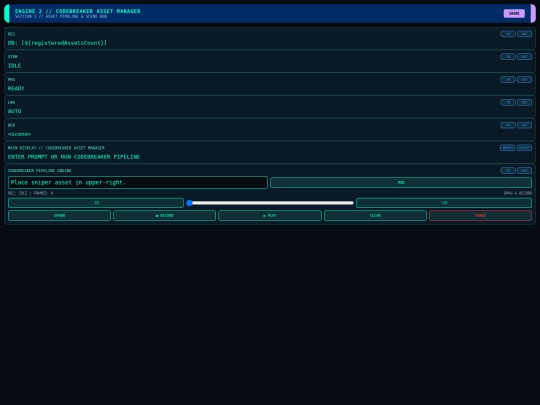Image resolution: width=540 pixels, height=405 pixels.
Task: Click IN button in the <scene> row
Action: point(508,125)
